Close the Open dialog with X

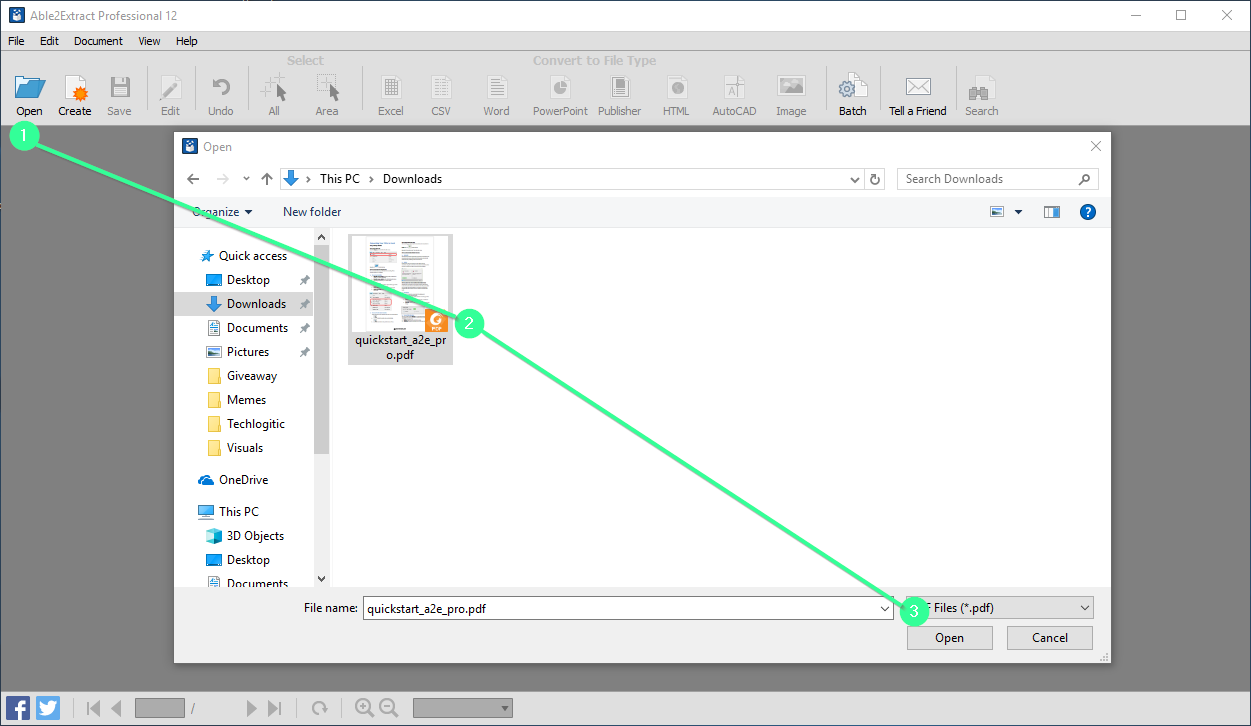(1096, 147)
